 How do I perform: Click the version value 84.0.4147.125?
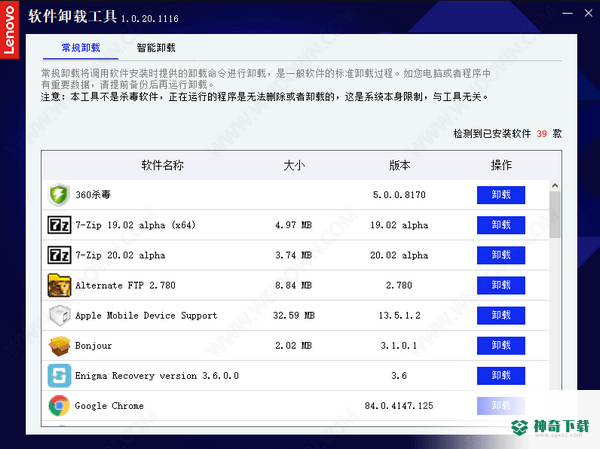[x=399, y=406]
